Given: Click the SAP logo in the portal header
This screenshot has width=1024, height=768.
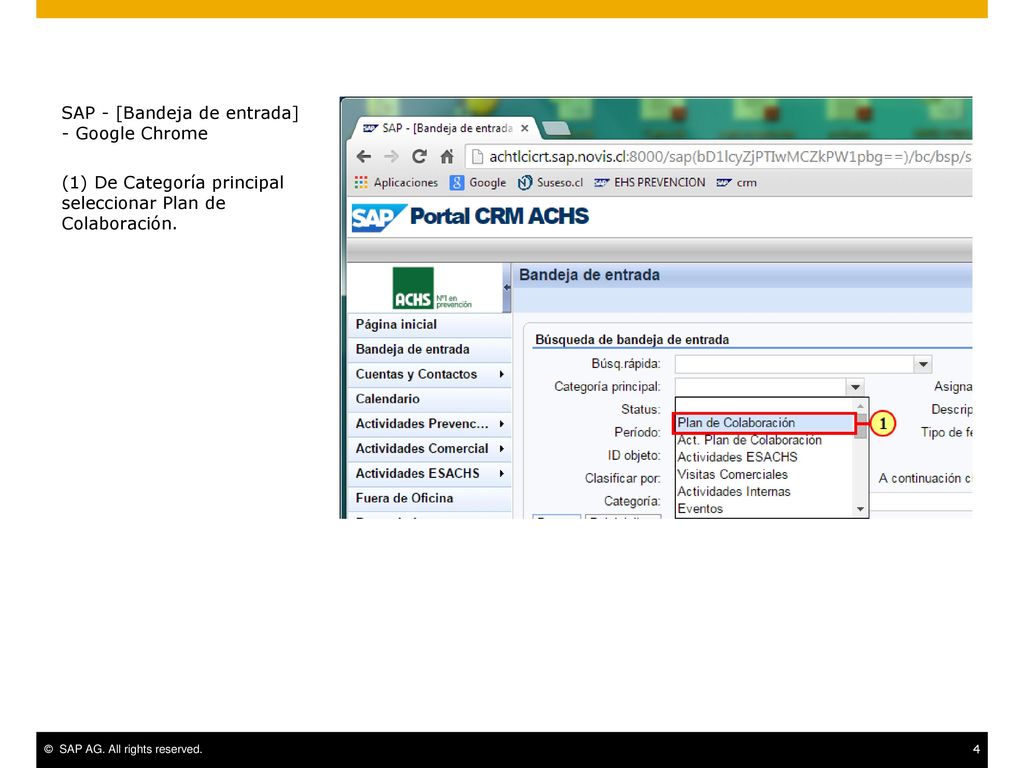Looking at the screenshot, I should point(379,217).
